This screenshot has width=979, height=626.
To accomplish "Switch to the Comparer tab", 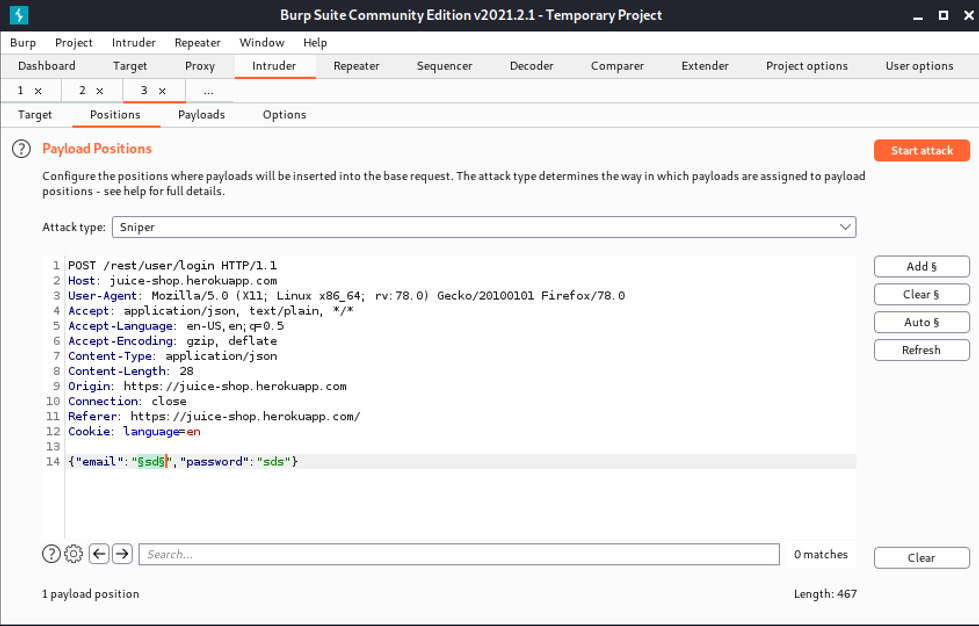I will [617, 66].
